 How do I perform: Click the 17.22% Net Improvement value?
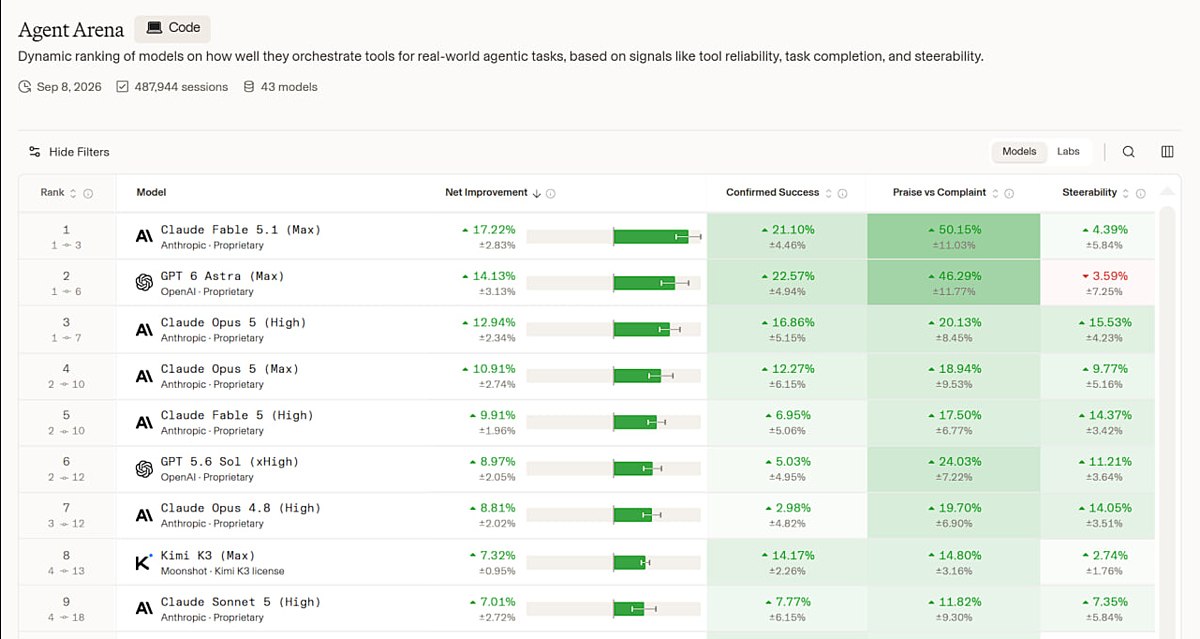[493, 230]
